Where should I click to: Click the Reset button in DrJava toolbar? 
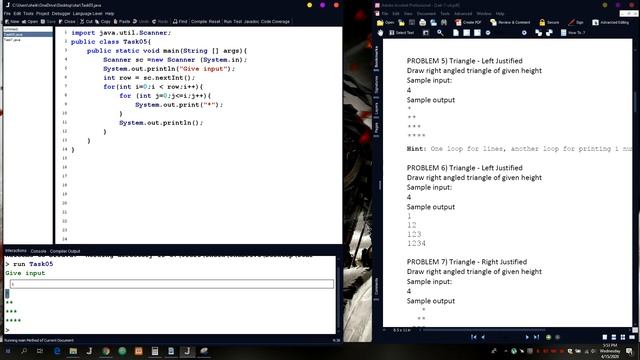coord(214,22)
